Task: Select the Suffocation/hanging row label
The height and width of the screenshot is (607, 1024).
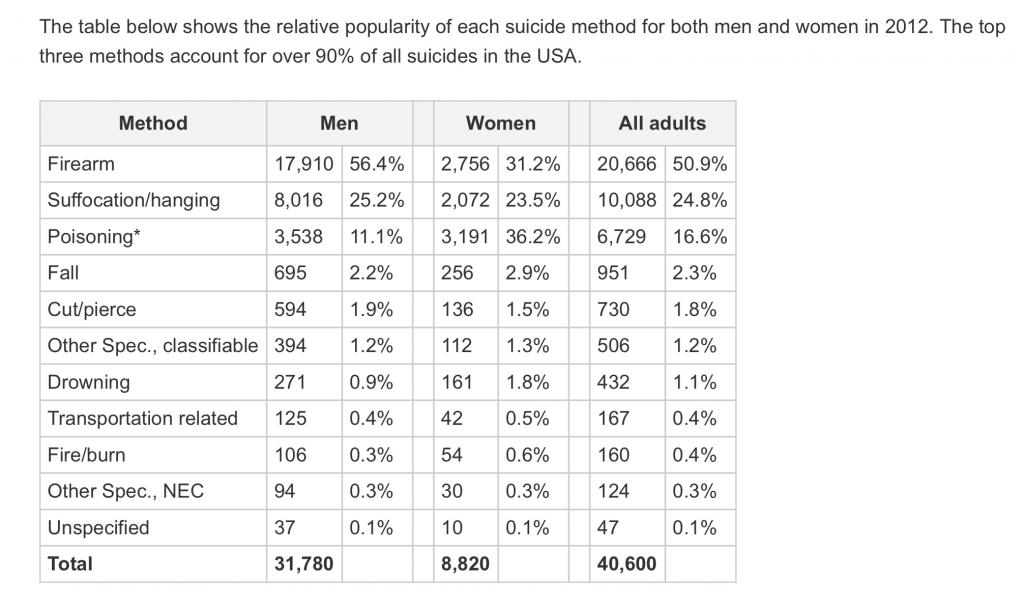Action: point(133,200)
